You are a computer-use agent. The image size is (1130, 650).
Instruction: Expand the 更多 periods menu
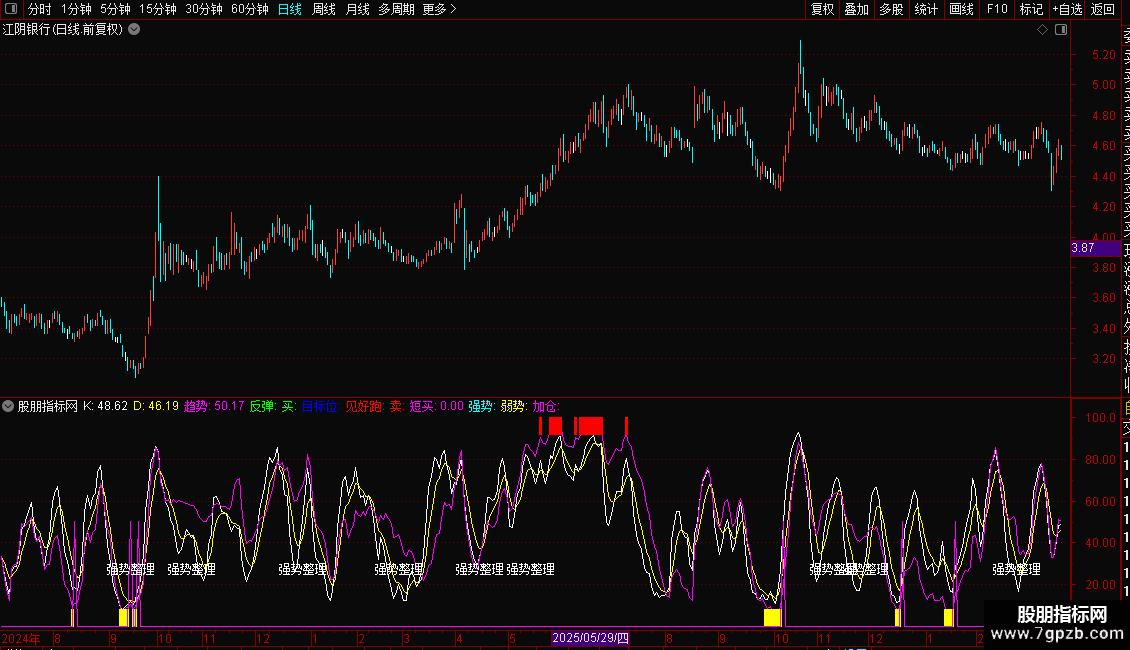pos(439,9)
